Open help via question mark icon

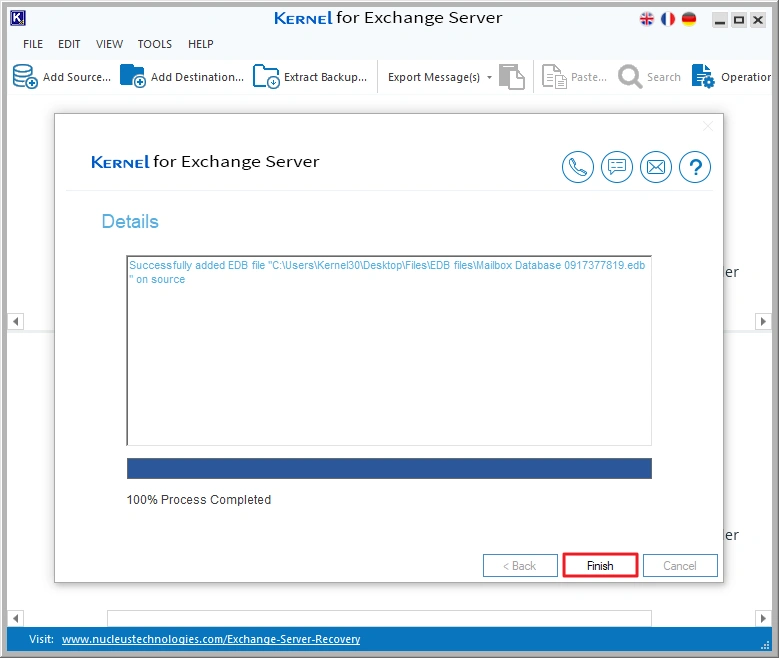point(695,167)
